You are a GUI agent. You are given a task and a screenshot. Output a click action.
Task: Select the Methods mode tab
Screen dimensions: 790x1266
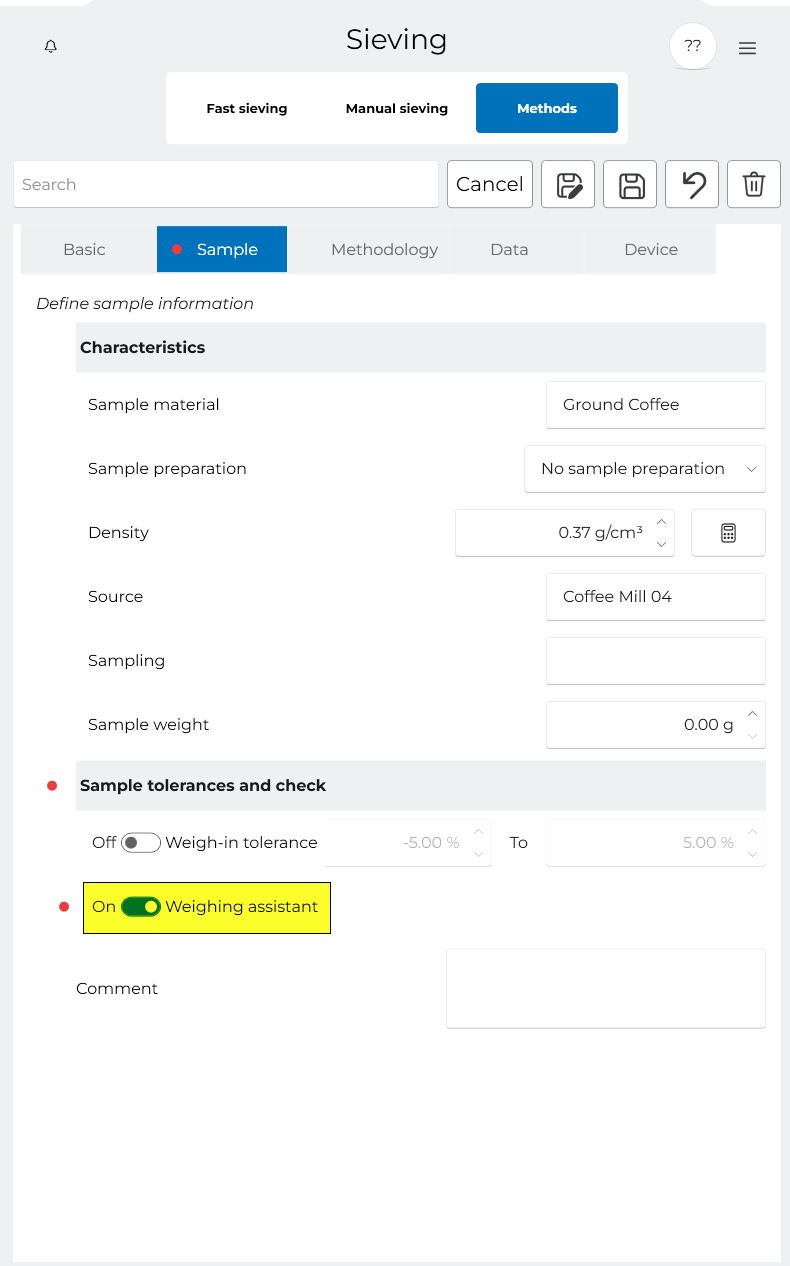[x=547, y=108]
